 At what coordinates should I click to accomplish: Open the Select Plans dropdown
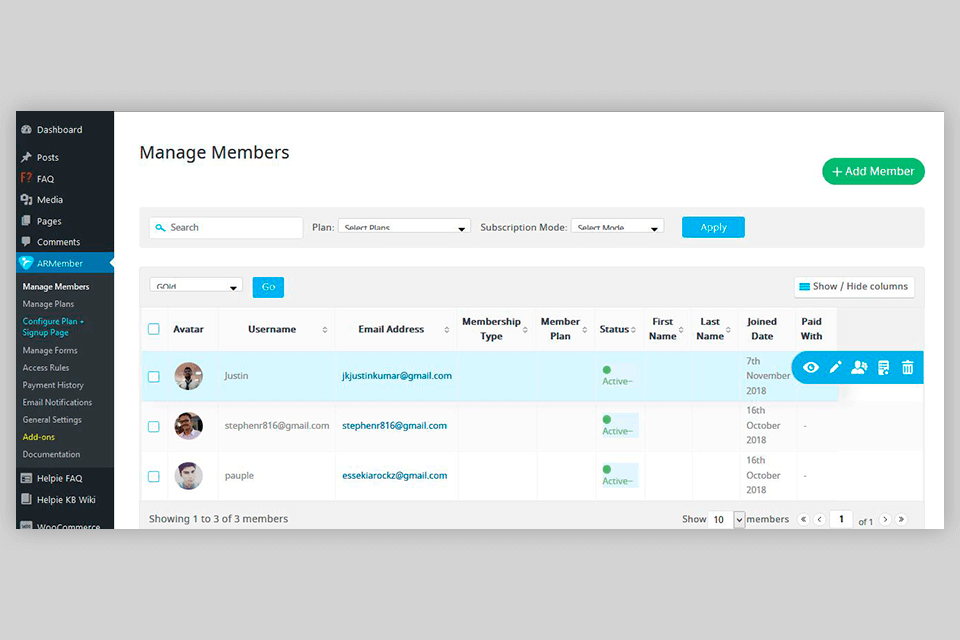point(404,228)
